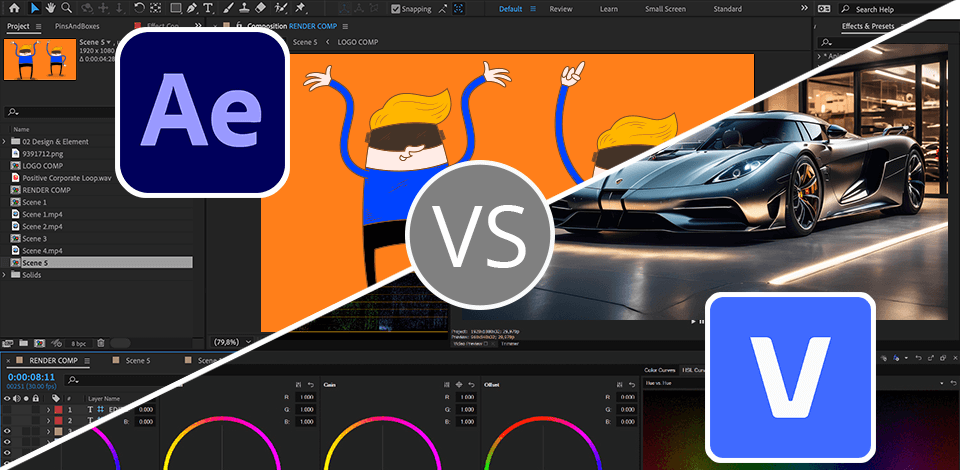Select the Selection arrow tool

pyautogui.click(x=35, y=8)
